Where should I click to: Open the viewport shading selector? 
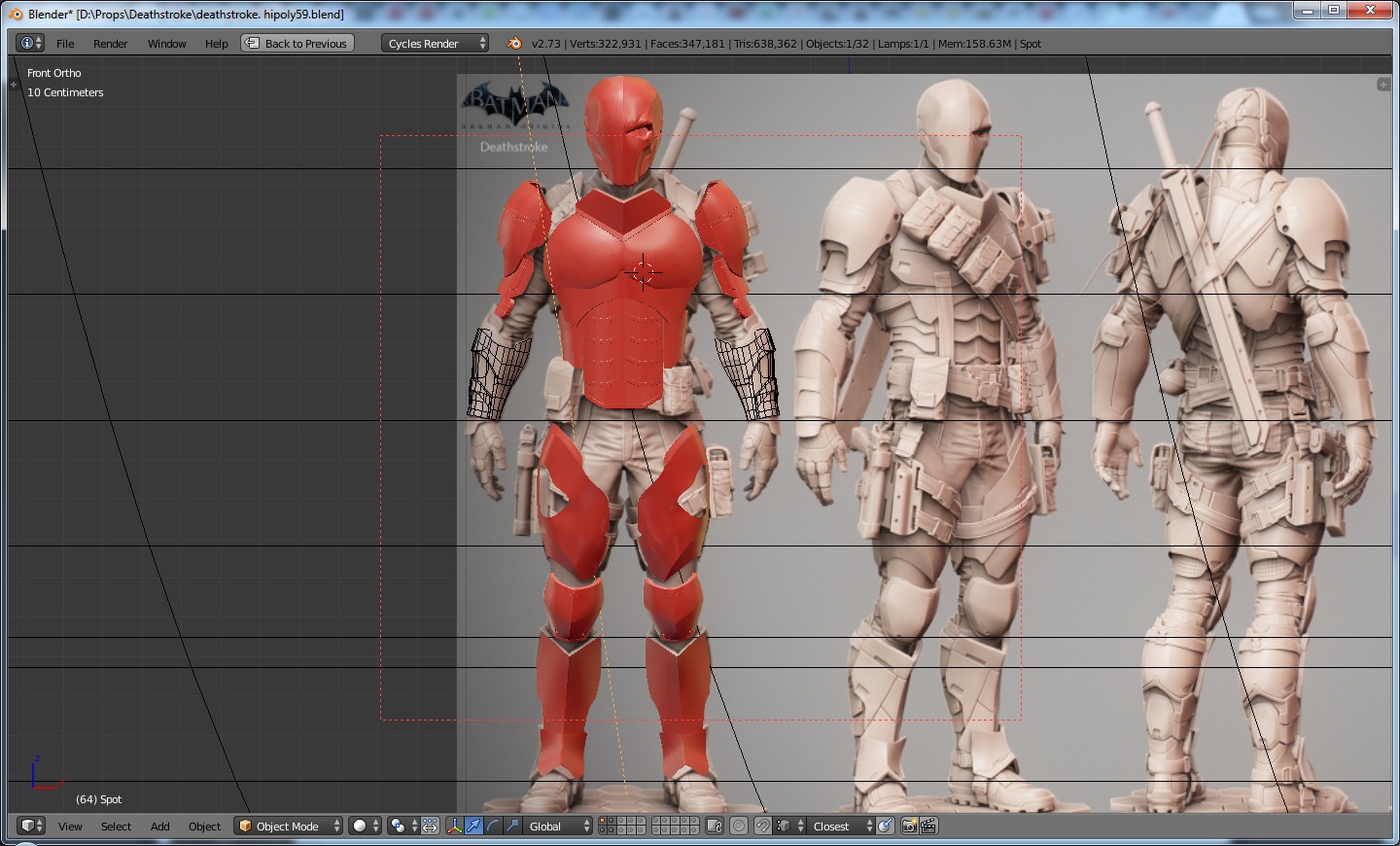pyautogui.click(x=366, y=826)
